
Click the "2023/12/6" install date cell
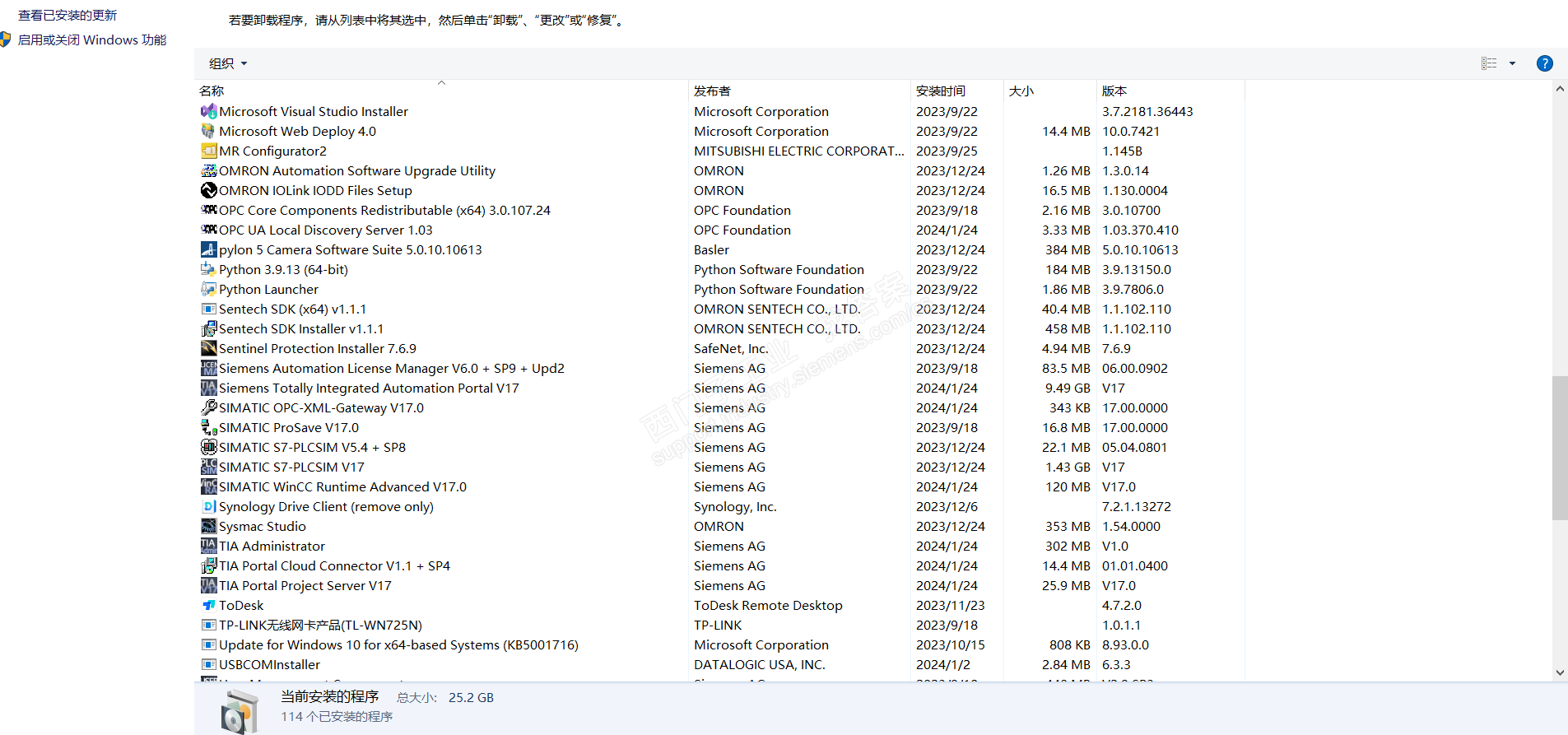[947, 506]
